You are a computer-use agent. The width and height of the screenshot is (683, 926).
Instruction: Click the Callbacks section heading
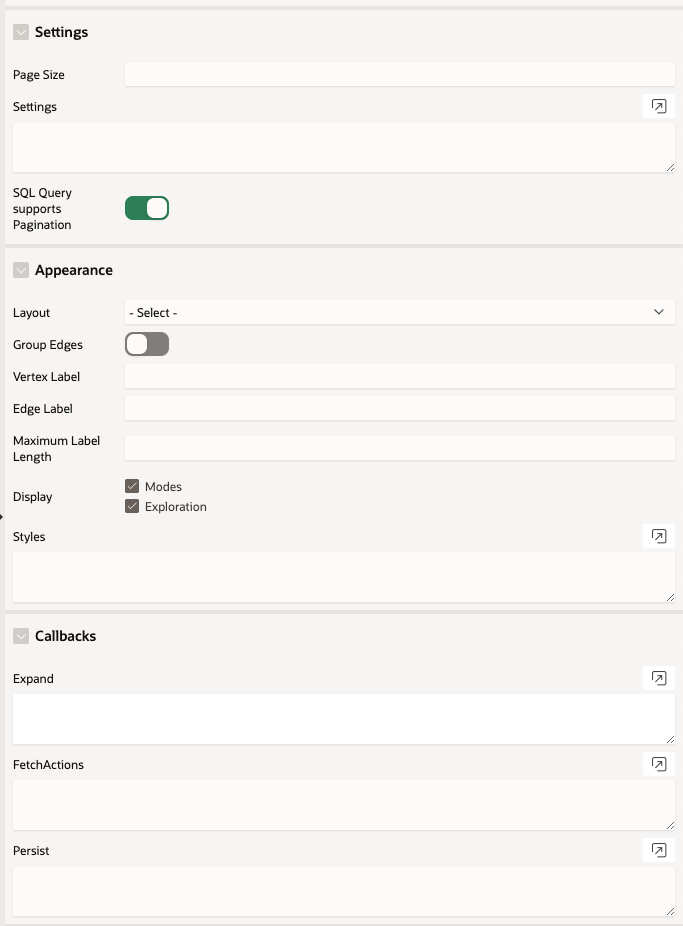[66, 636]
